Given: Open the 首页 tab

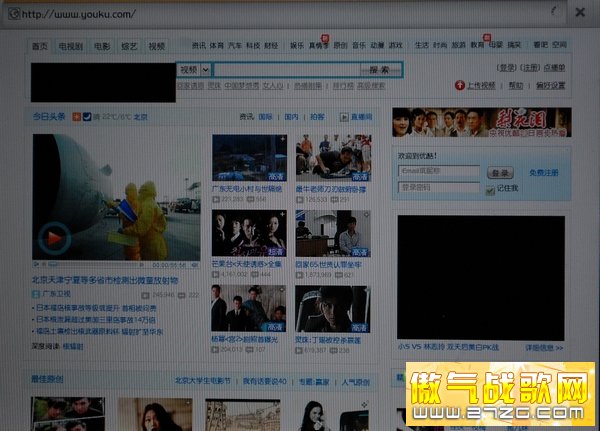Looking at the screenshot, I should pyautogui.click(x=40, y=46).
